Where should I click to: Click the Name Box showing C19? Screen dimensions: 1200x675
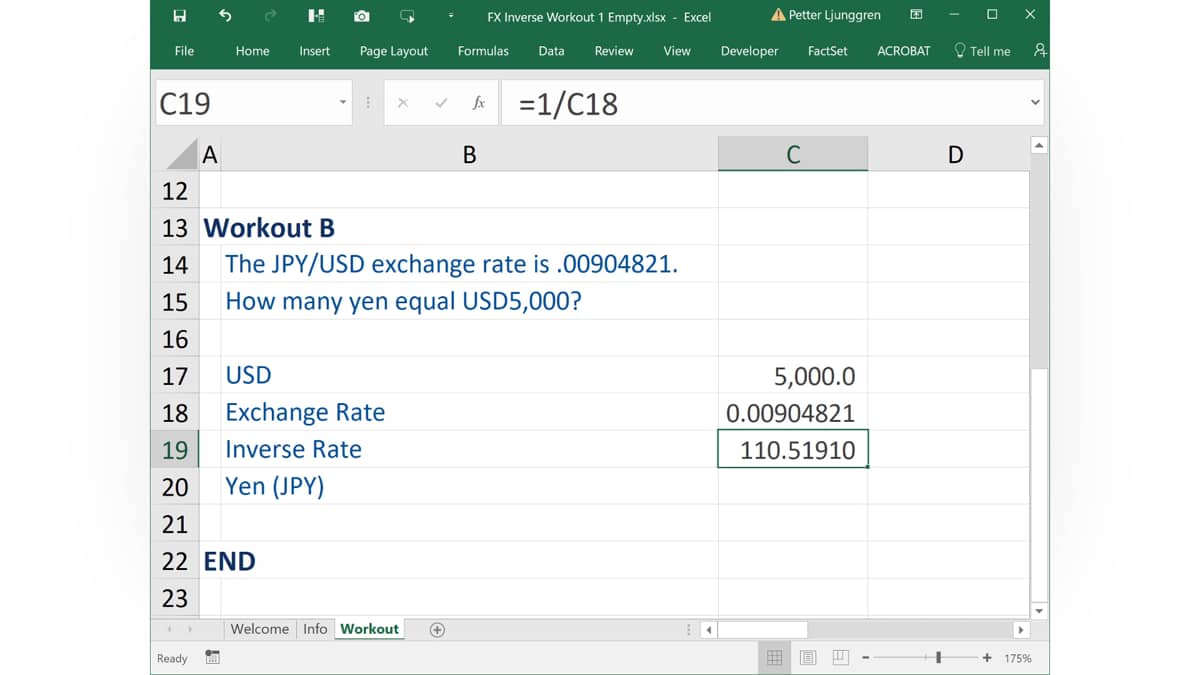coord(244,103)
